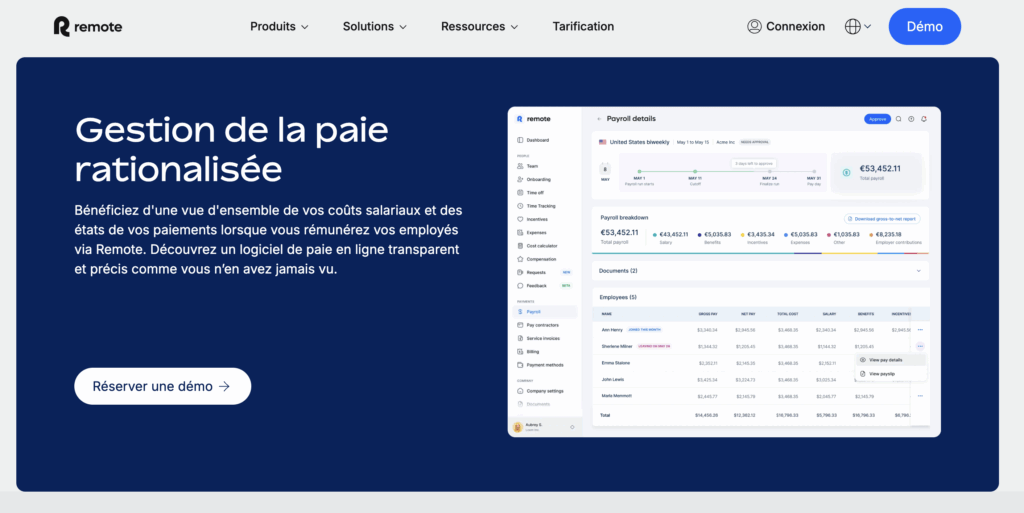Click the teal Salary color dot
The width and height of the screenshot is (1024, 513).
tap(655, 235)
